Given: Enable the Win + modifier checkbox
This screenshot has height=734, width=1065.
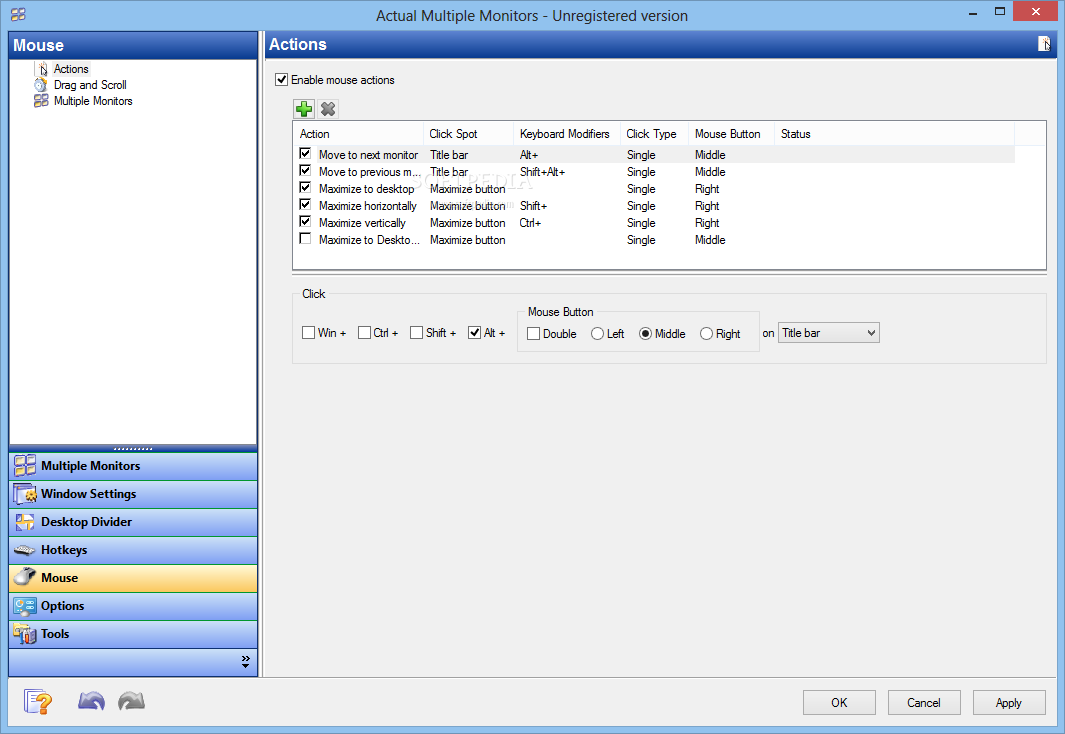Looking at the screenshot, I should coord(308,333).
